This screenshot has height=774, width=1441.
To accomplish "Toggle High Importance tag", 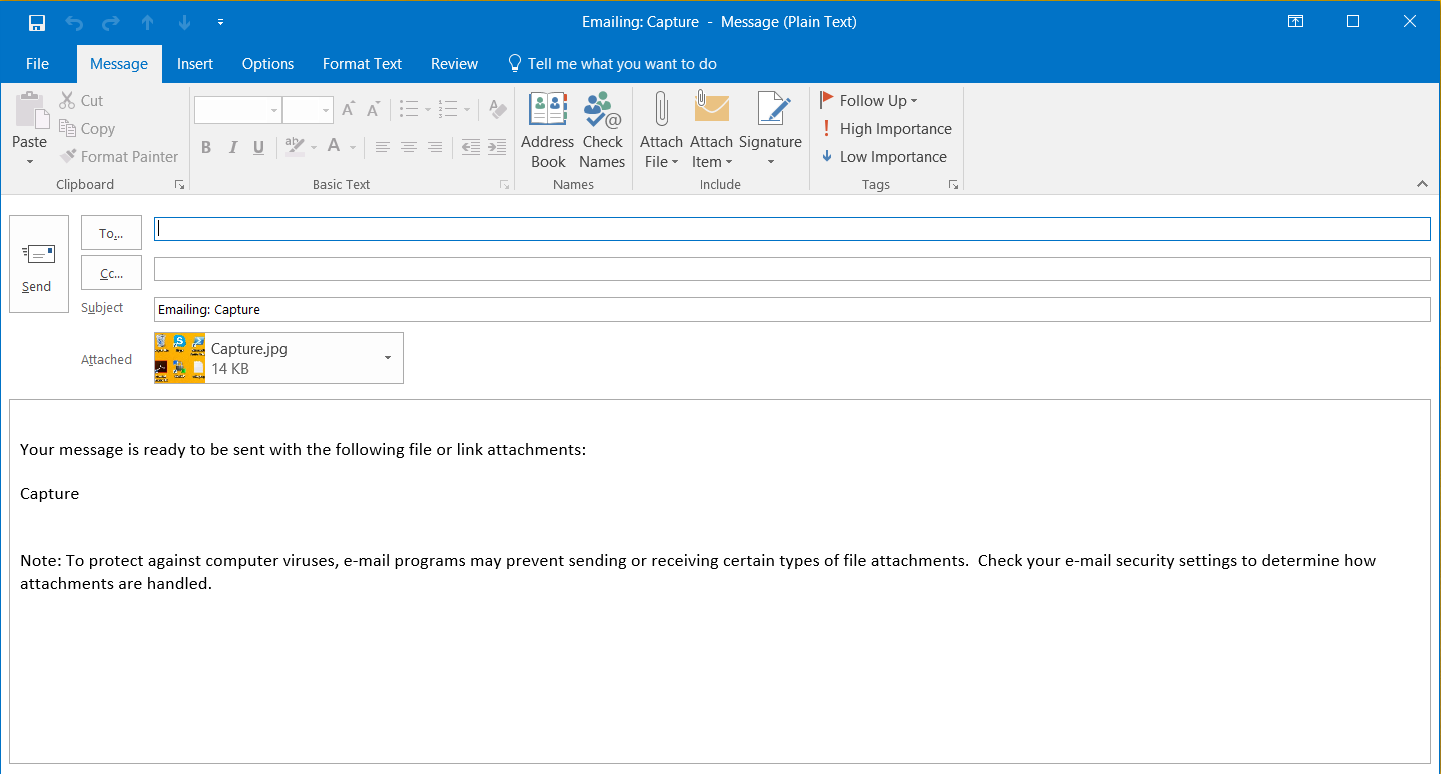I will (x=886, y=129).
